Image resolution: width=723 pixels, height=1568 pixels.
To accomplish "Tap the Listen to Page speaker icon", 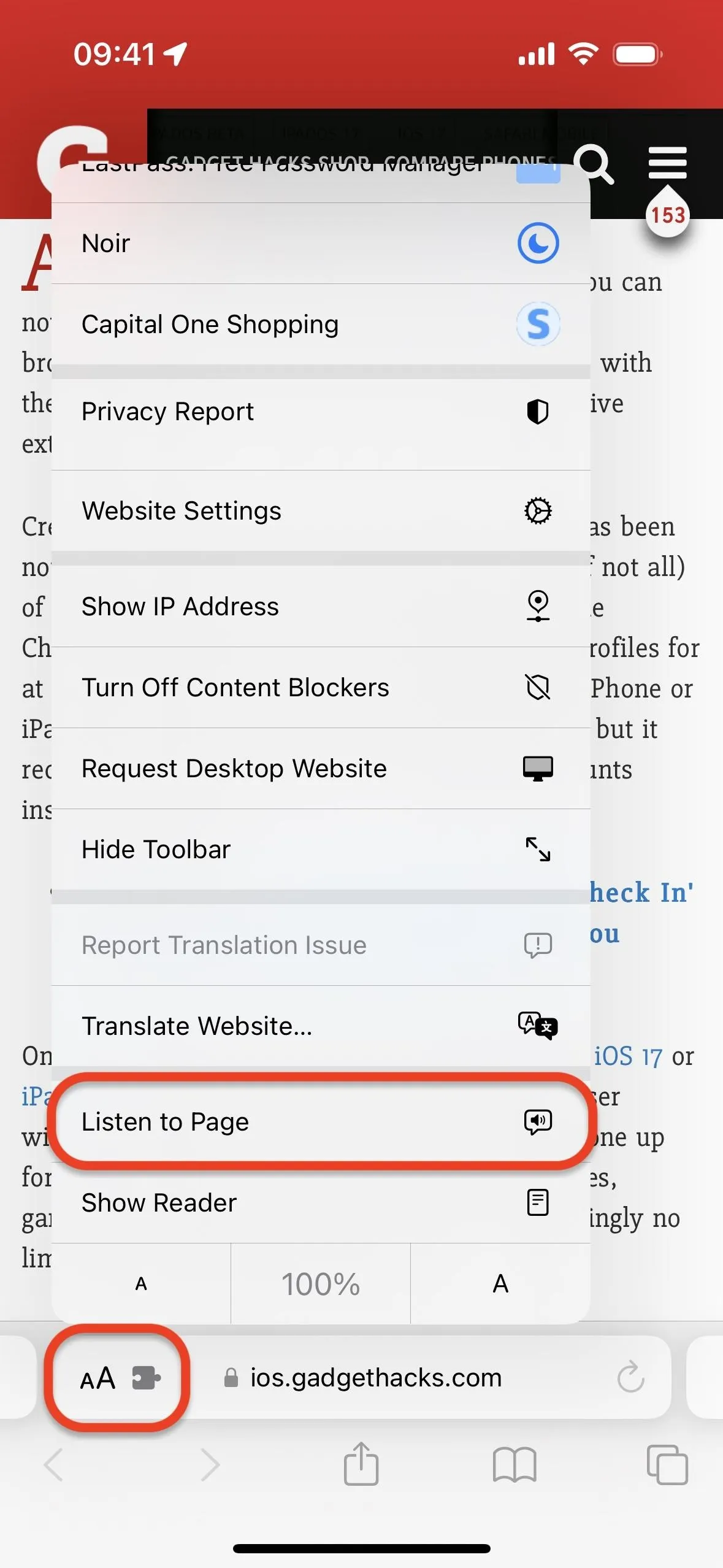I will [x=538, y=1122].
